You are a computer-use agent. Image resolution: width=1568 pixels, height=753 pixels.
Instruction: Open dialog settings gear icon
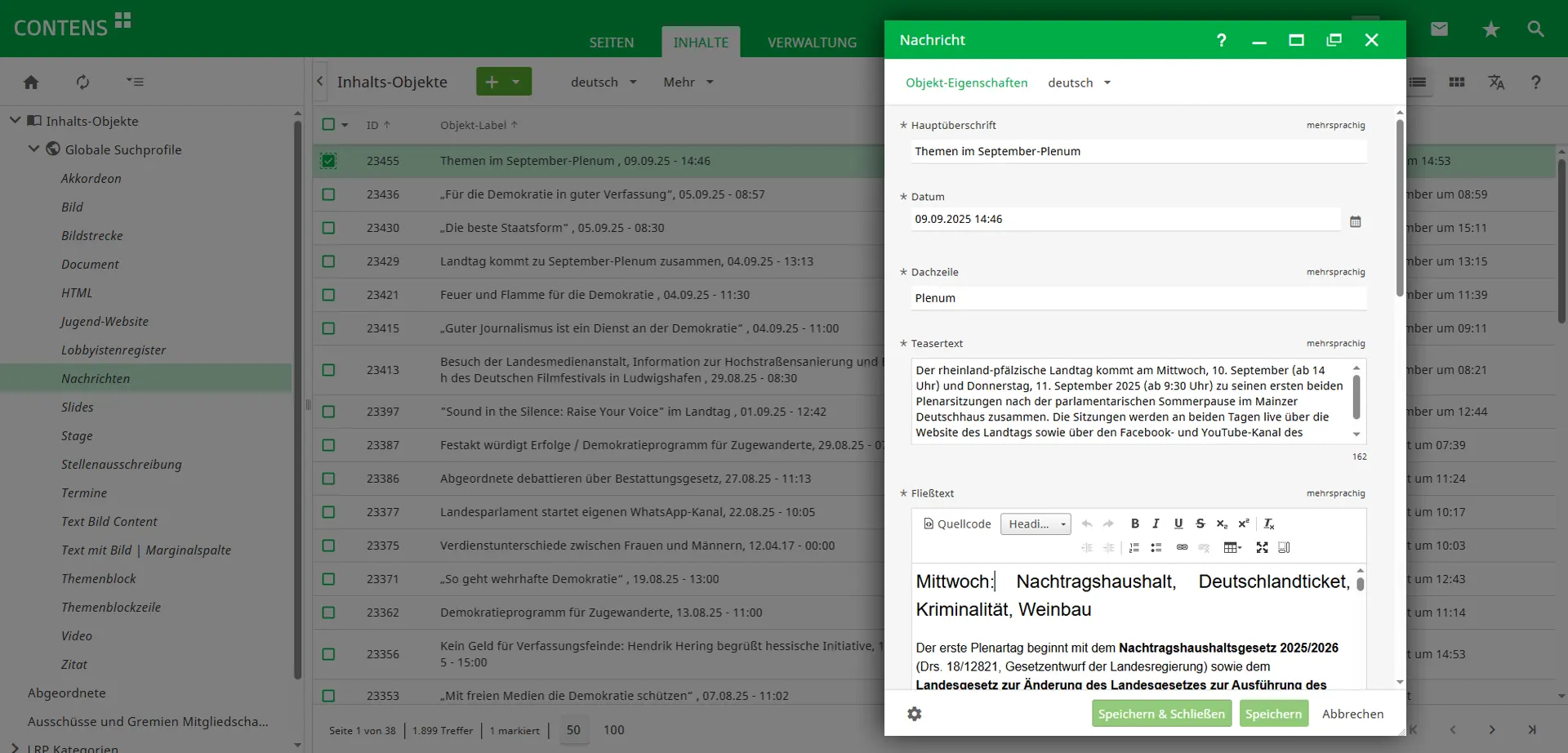click(x=914, y=714)
